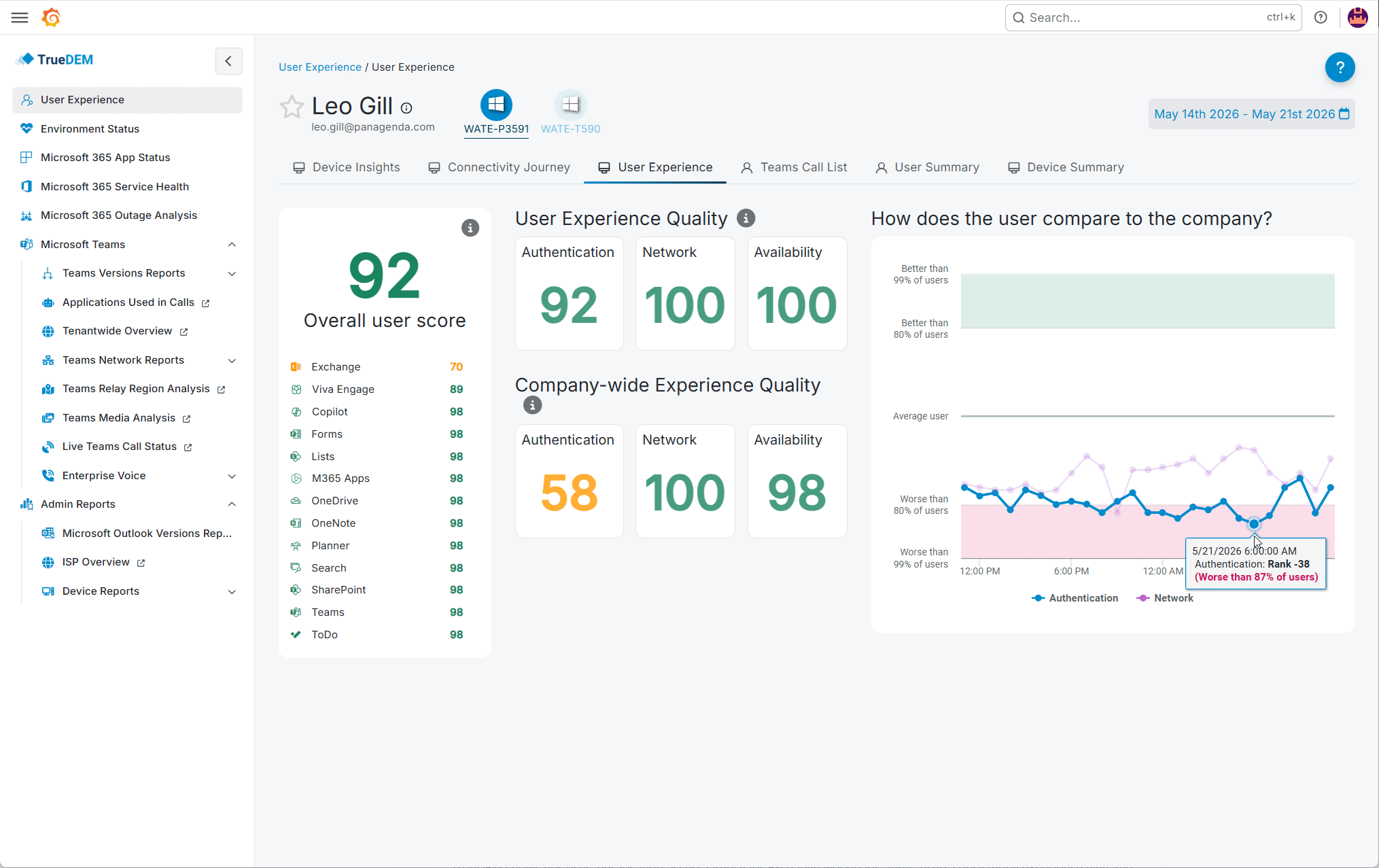View Company-wide Experience Quality info icon

tap(532, 406)
